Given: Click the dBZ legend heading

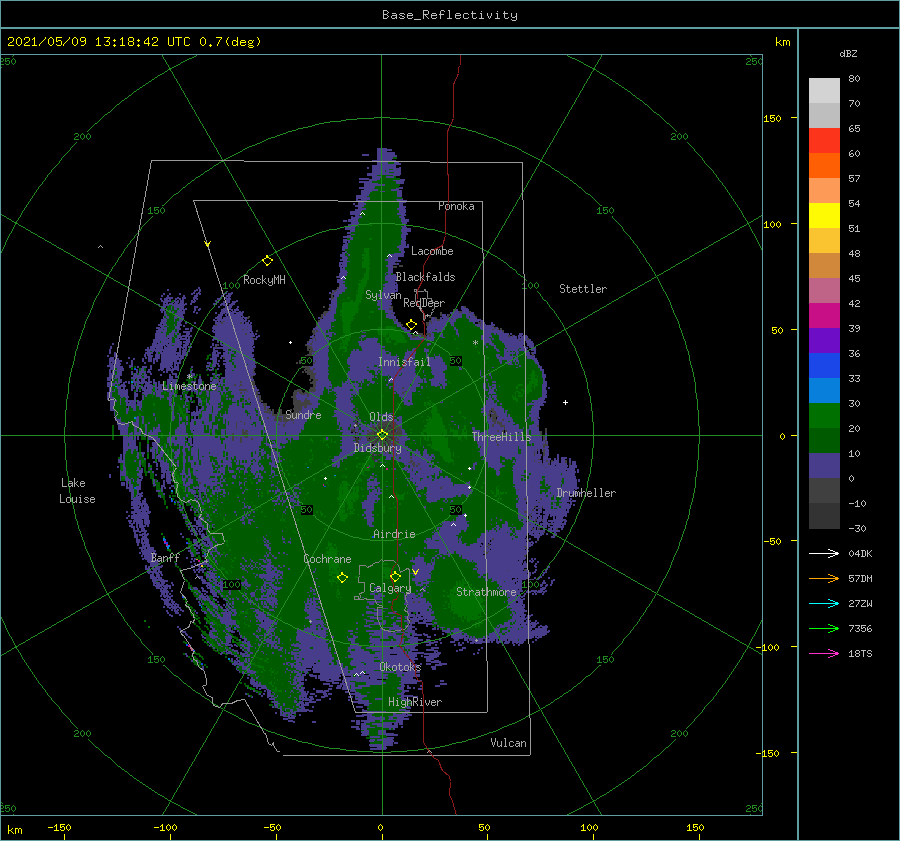Looking at the screenshot, I should pos(848,54).
